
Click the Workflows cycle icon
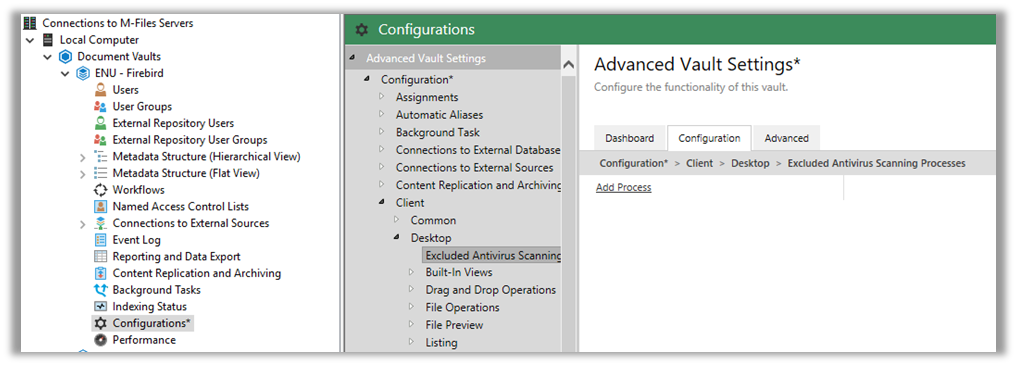pyautogui.click(x=101, y=190)
